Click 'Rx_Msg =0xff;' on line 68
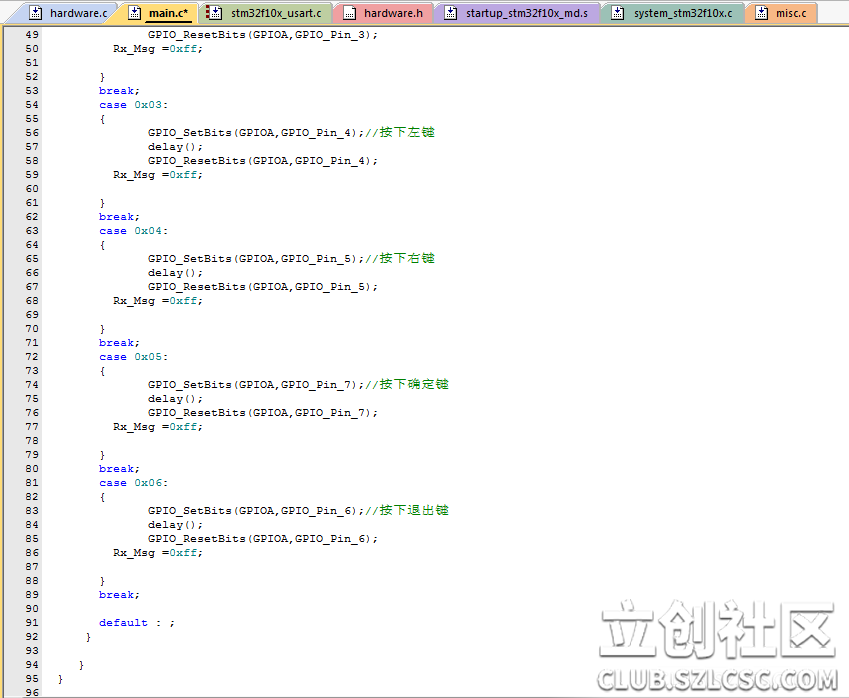This screenshot has width=849, height=698. click(x=158, y=301)
